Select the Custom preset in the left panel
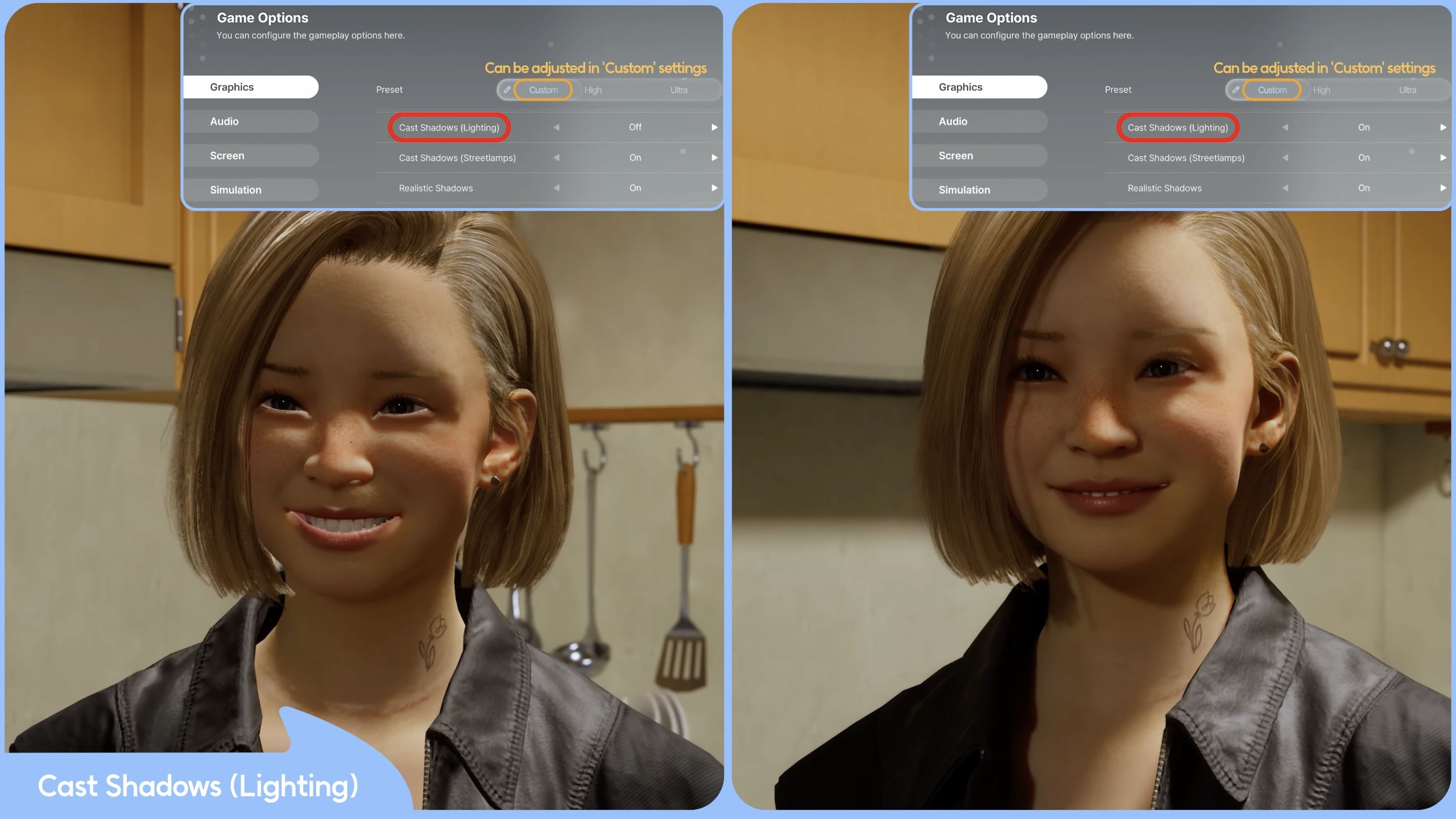The height and width of the screenshot is (819, 1456). [543, 90]
